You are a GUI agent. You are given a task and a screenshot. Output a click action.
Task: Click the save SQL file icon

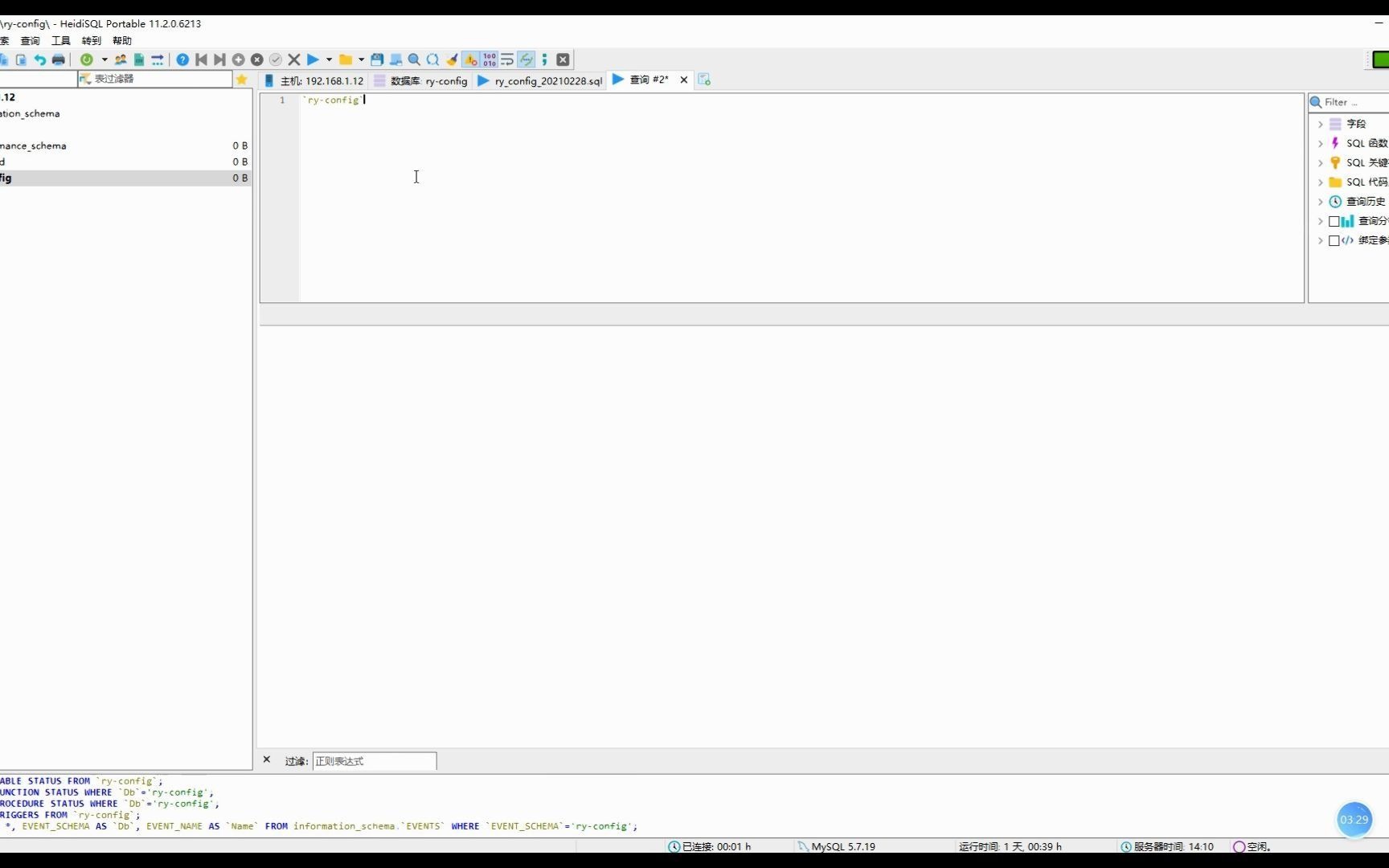(377, 59)
